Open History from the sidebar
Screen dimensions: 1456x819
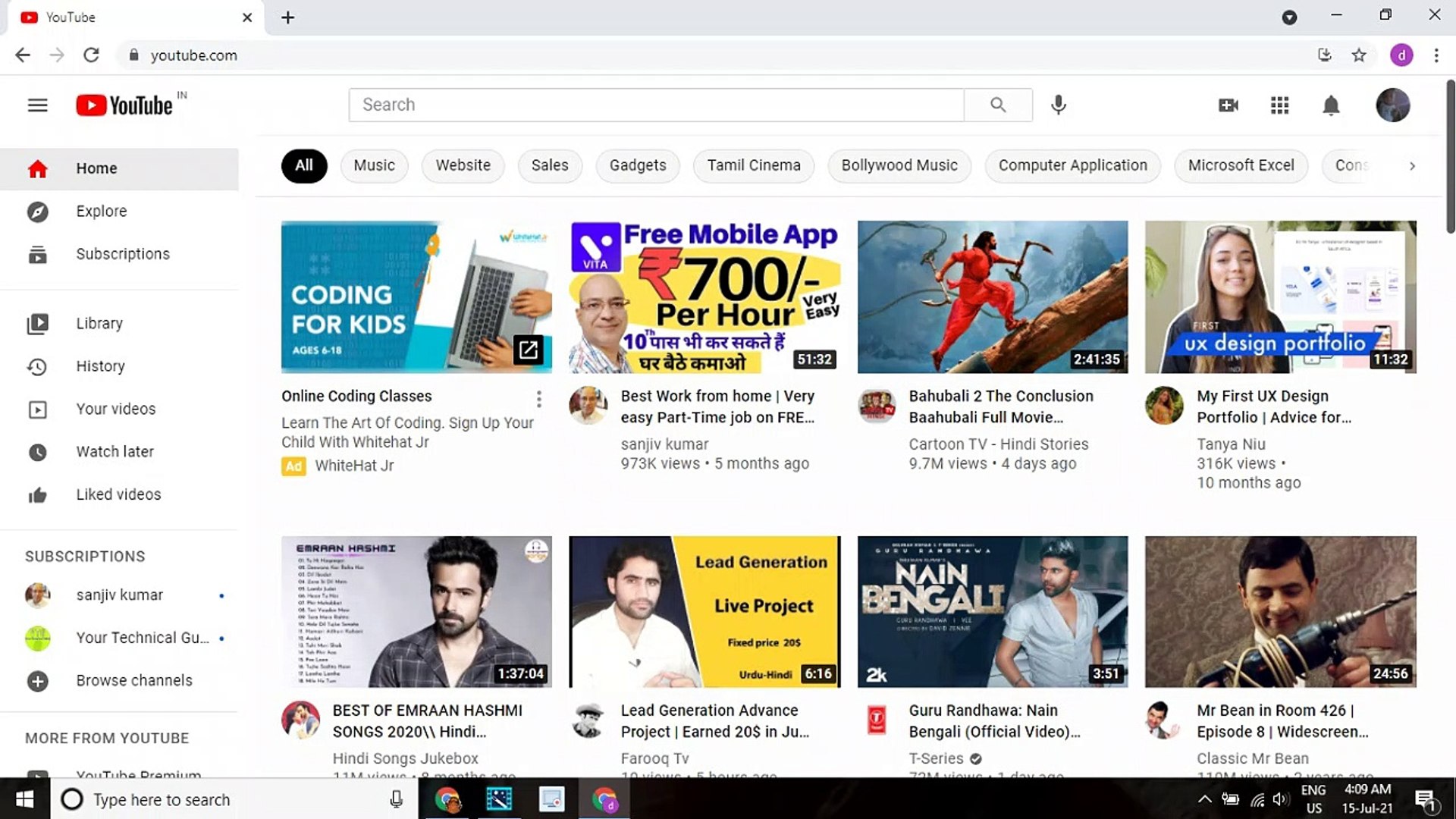[100, 366]
